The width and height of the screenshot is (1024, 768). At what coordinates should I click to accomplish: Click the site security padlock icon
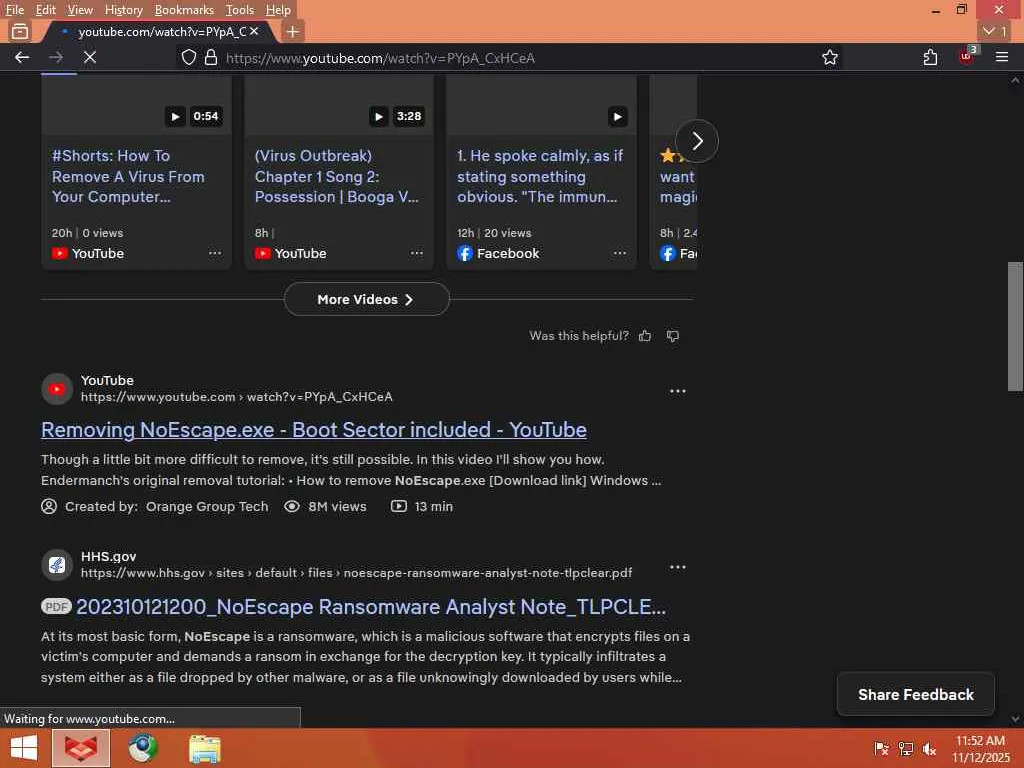pyautogui.click(x=210, y=57)
